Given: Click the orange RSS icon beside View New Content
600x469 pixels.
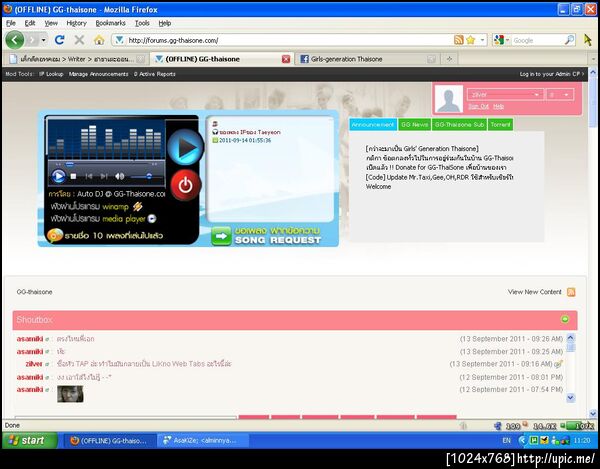Looking at the screenshot, I should (x=571, y=292).
